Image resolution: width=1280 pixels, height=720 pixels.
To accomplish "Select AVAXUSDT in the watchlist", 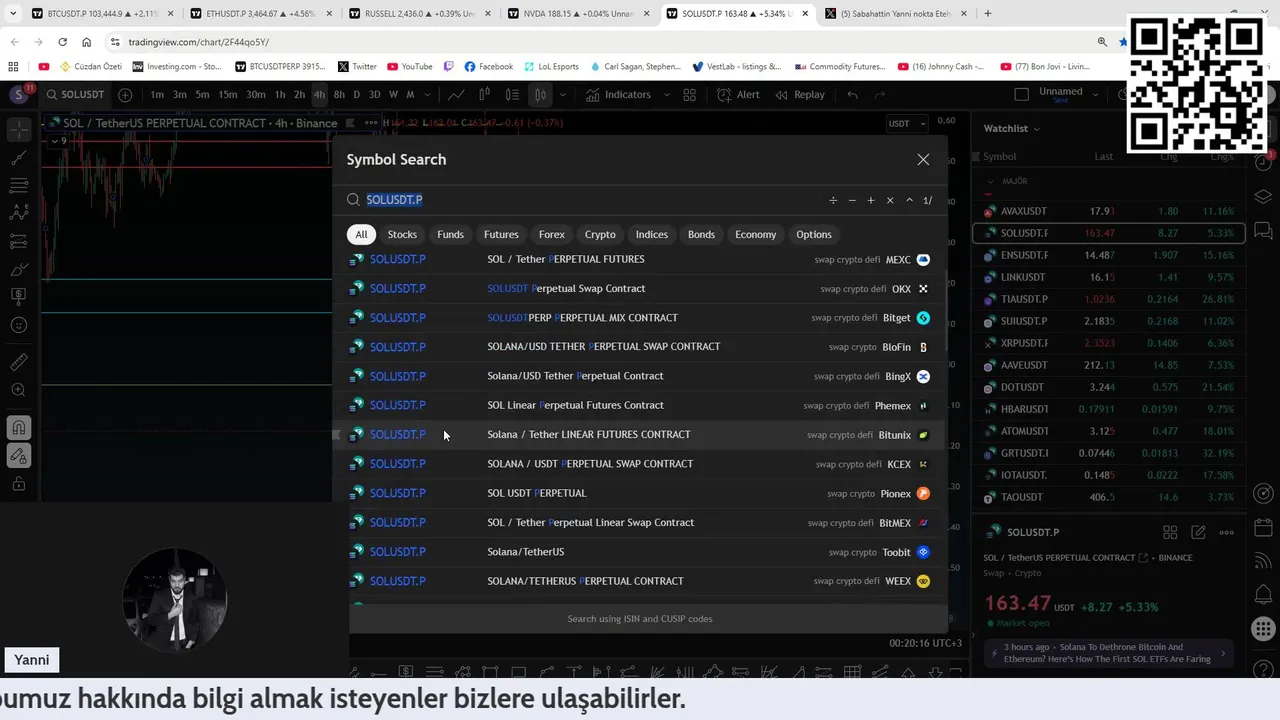I will pyautogui.click(x=1109, y=212).
